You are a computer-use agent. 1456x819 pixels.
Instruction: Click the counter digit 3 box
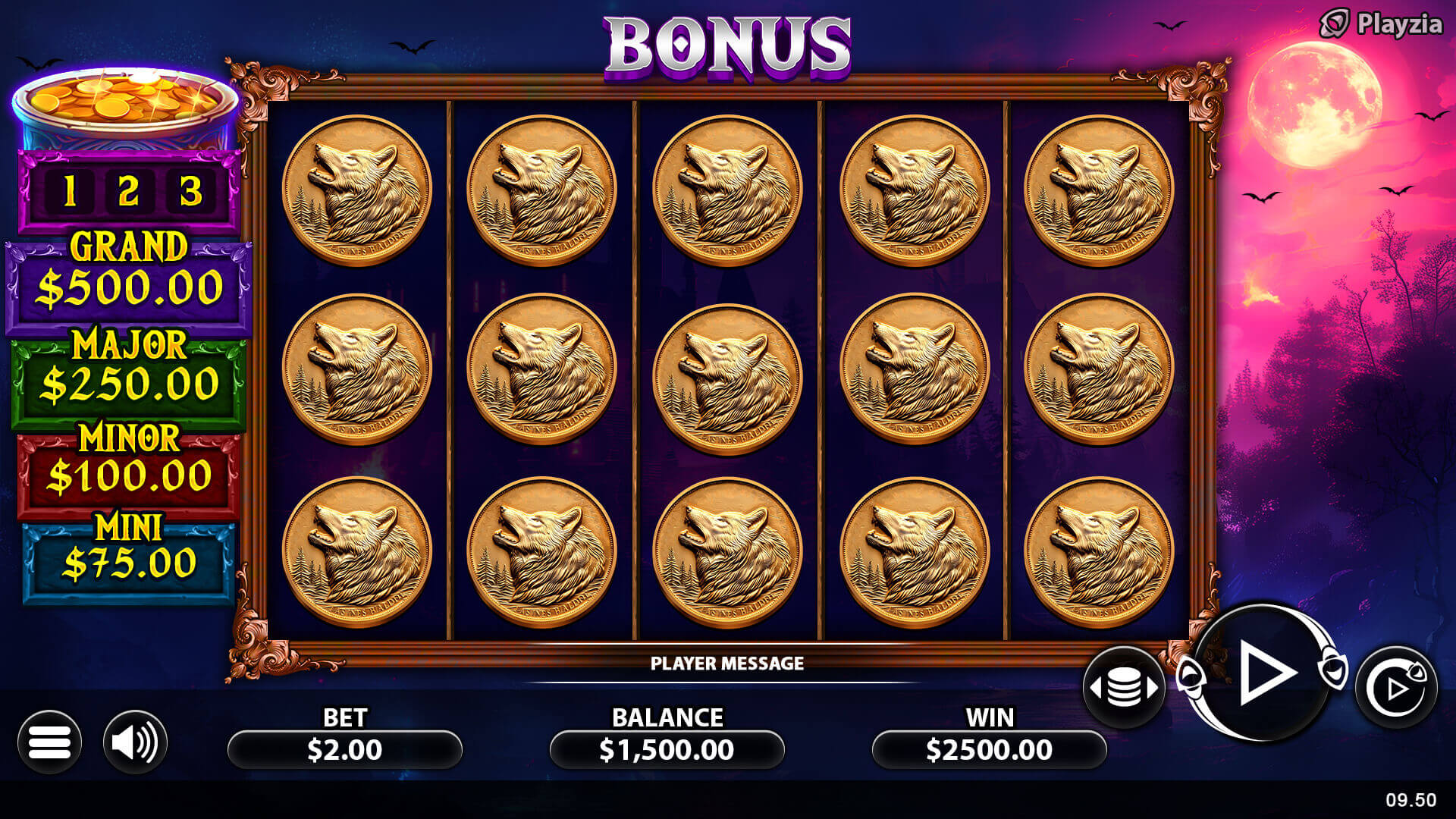tap(190, 190)
